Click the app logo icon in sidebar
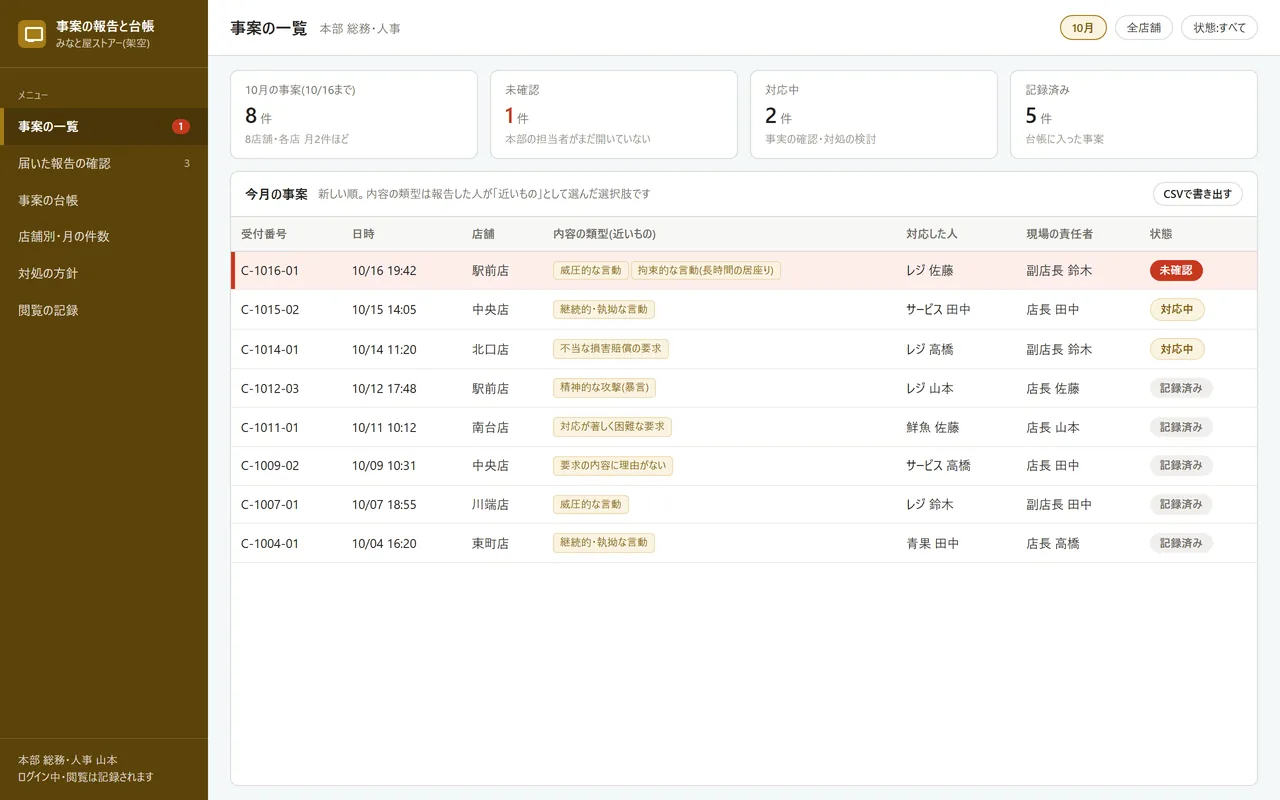 (x=34, y=35)
